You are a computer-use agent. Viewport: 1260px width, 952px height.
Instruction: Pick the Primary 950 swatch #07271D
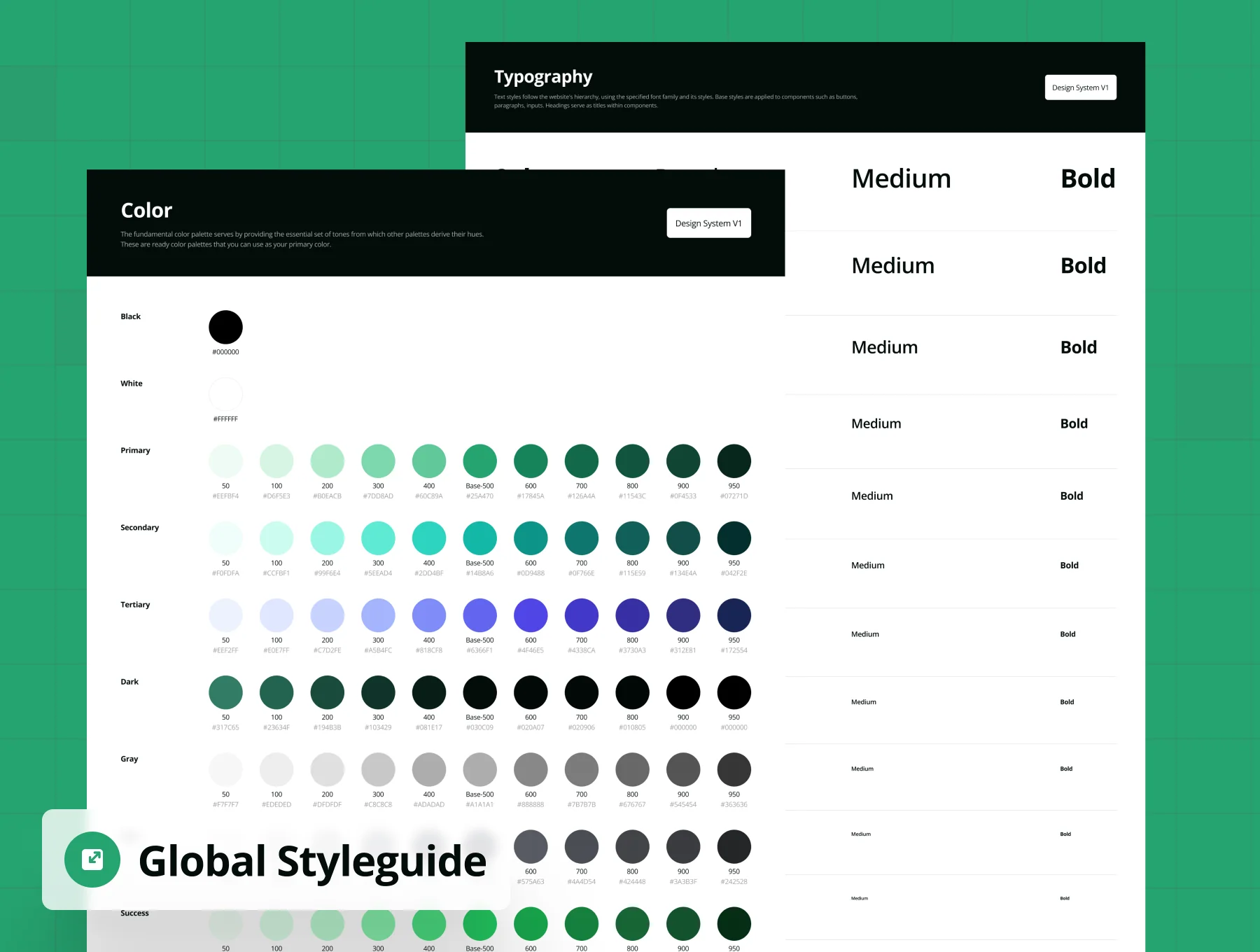pos(734,461)
